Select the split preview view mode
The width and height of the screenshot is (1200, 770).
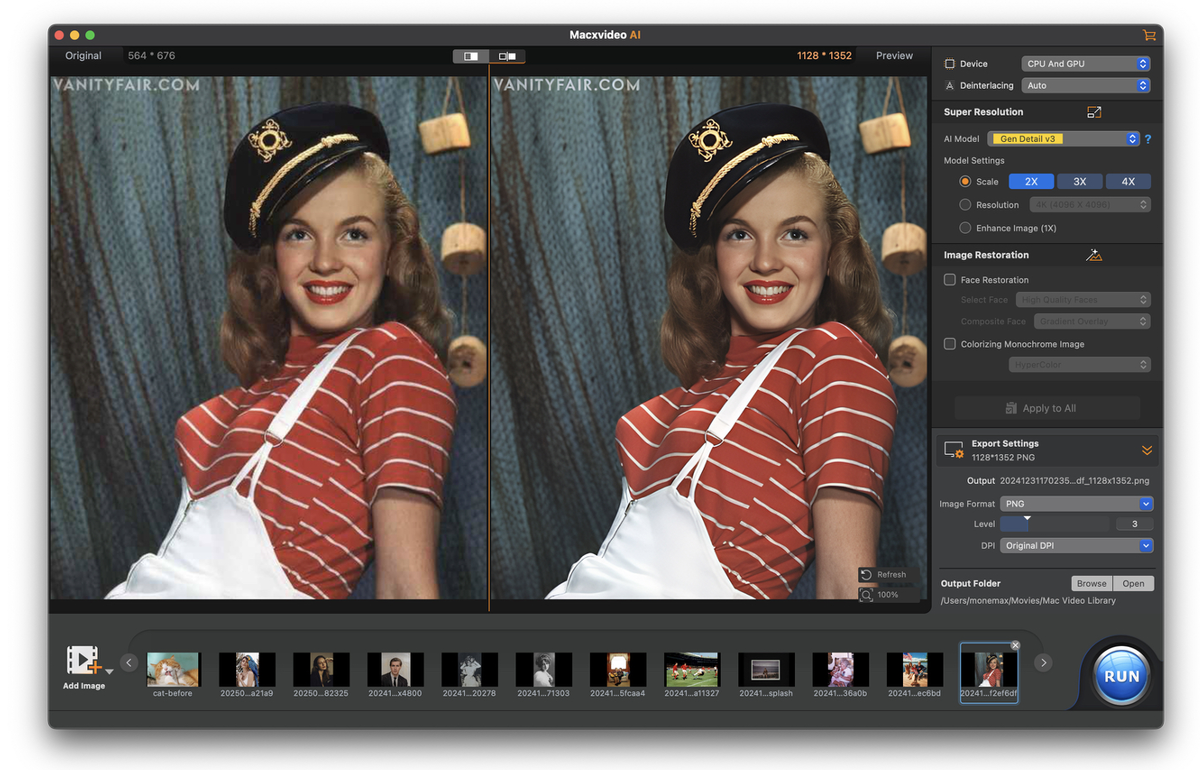[471, 56]
